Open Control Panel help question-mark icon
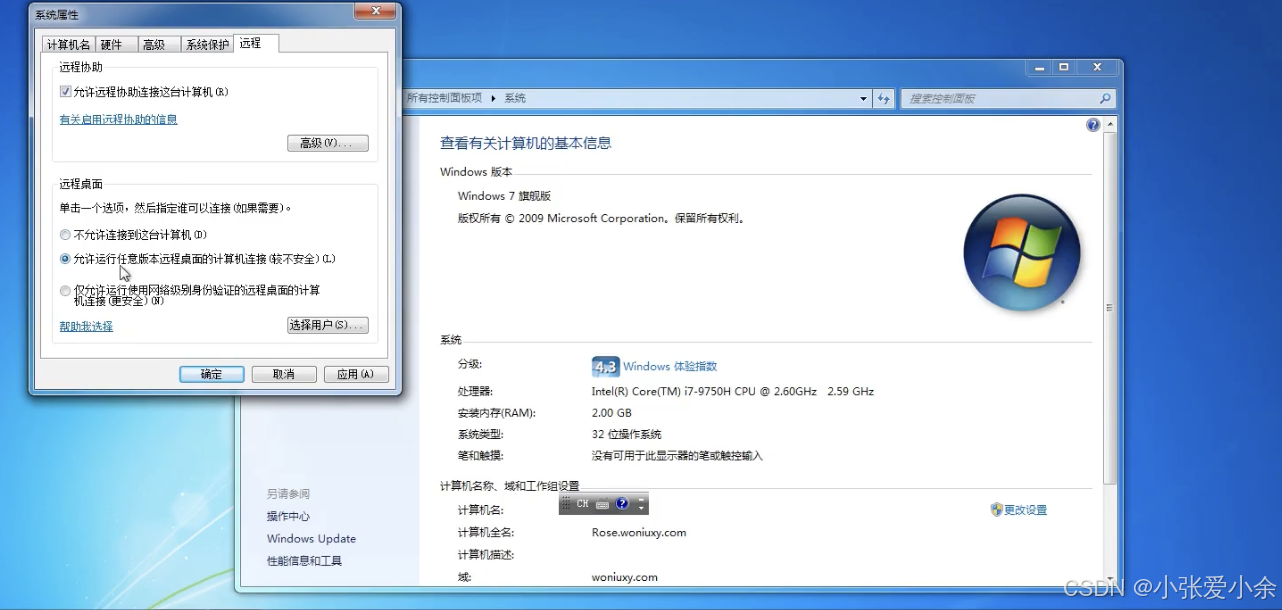This screenshot has width=1282, height=610. pyautogui.click(x=1093, y=125)
